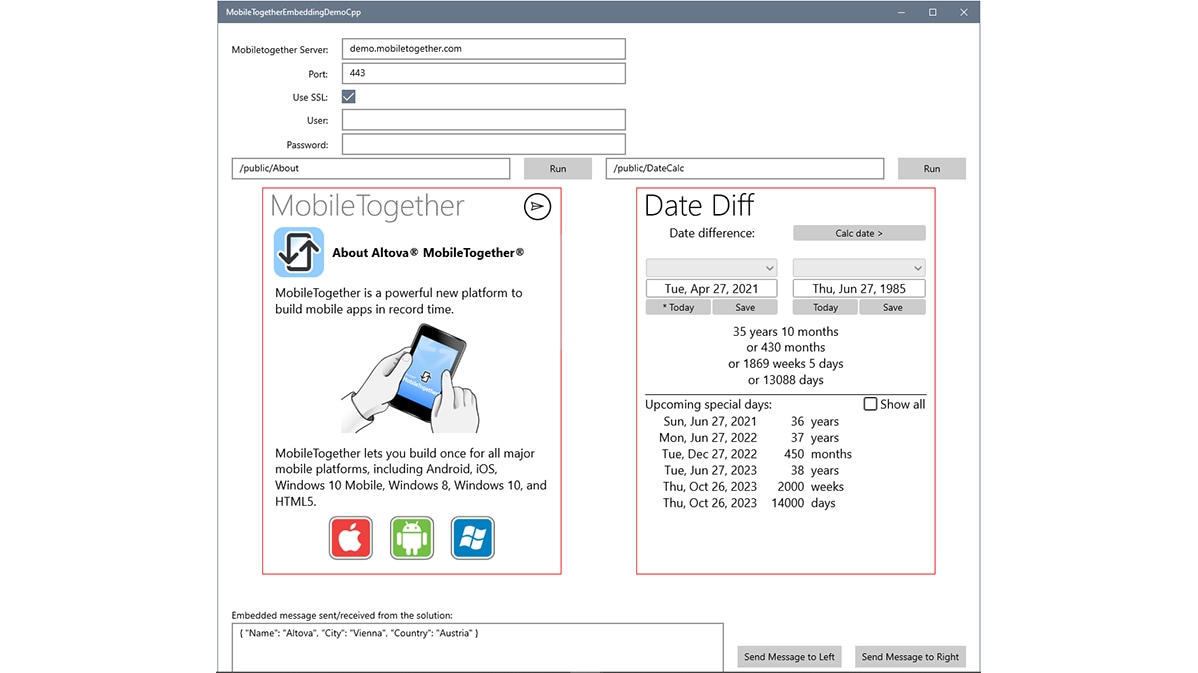Click the paper plane send icon
Image resolution: width=1198 pixels, height=673 pixels.
(x=537, y=206)
